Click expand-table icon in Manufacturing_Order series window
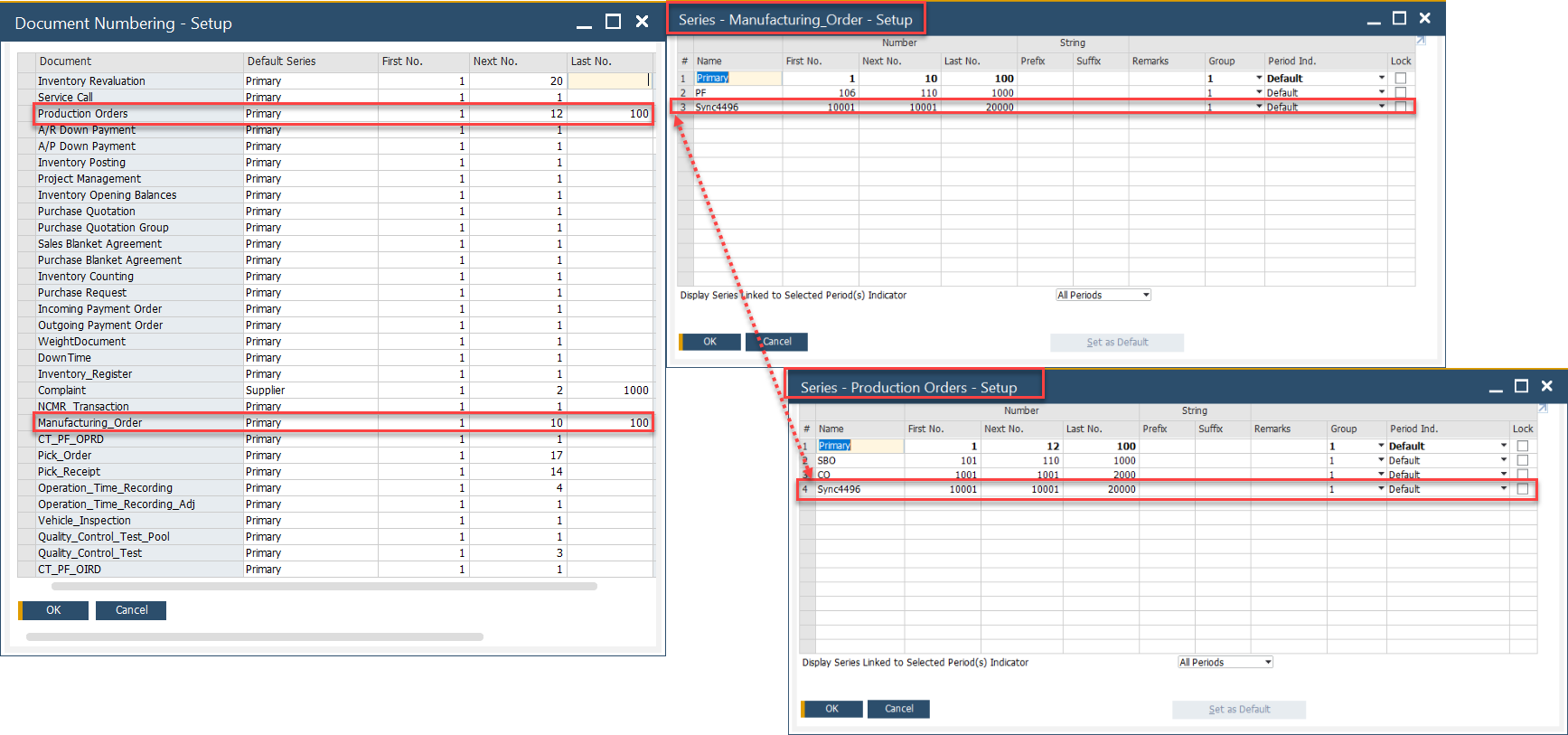 pos(1420,41)
